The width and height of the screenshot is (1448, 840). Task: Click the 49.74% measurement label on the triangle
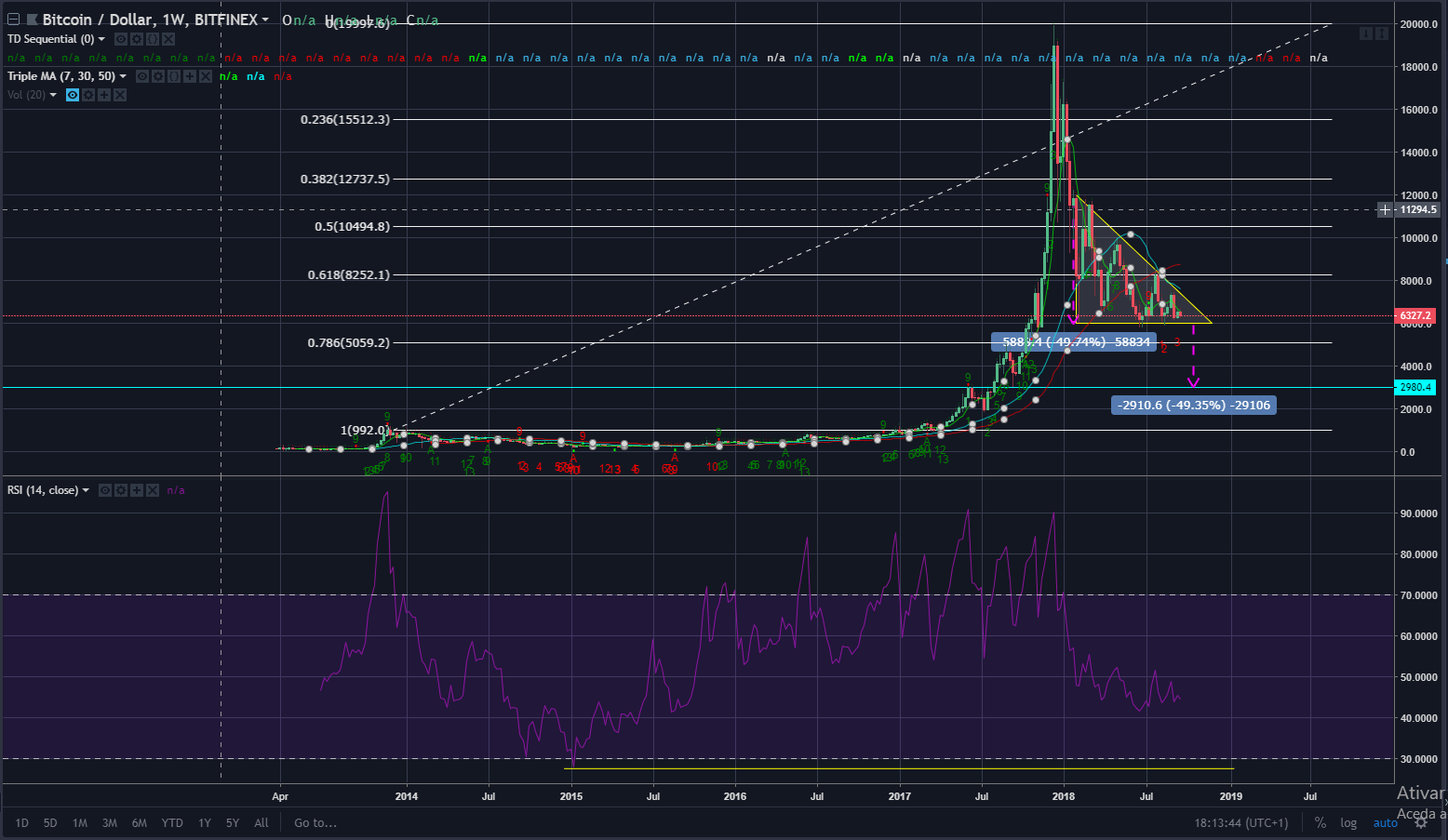coord(1075,342)
